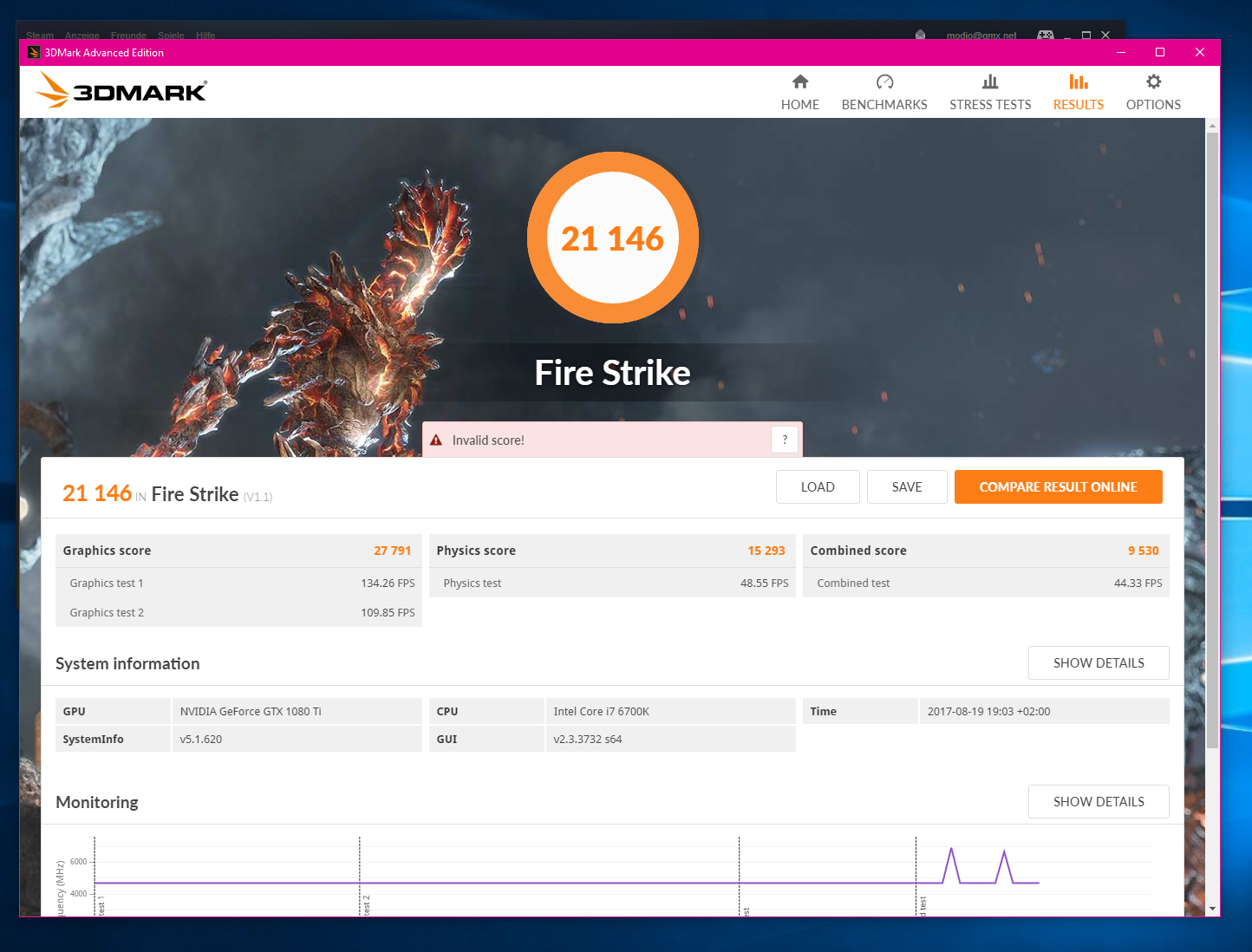Click COMPARE RESULT ONLINE

[1058, 487]
